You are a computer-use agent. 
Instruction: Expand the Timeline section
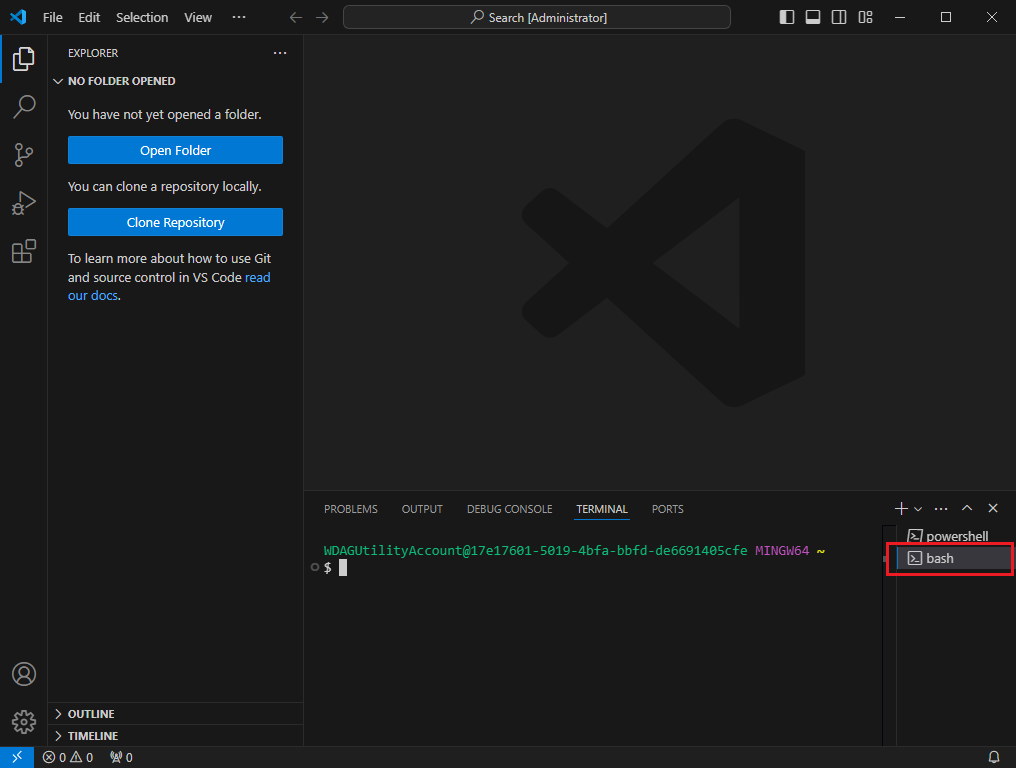click(92, 736)
